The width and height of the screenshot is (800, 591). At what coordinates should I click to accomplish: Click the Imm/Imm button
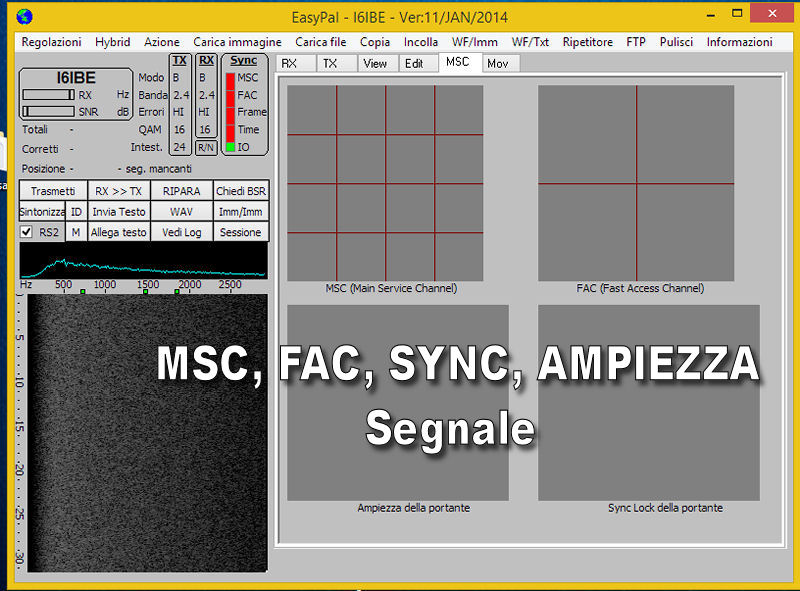pyautogui.click(x=241, y=211)
